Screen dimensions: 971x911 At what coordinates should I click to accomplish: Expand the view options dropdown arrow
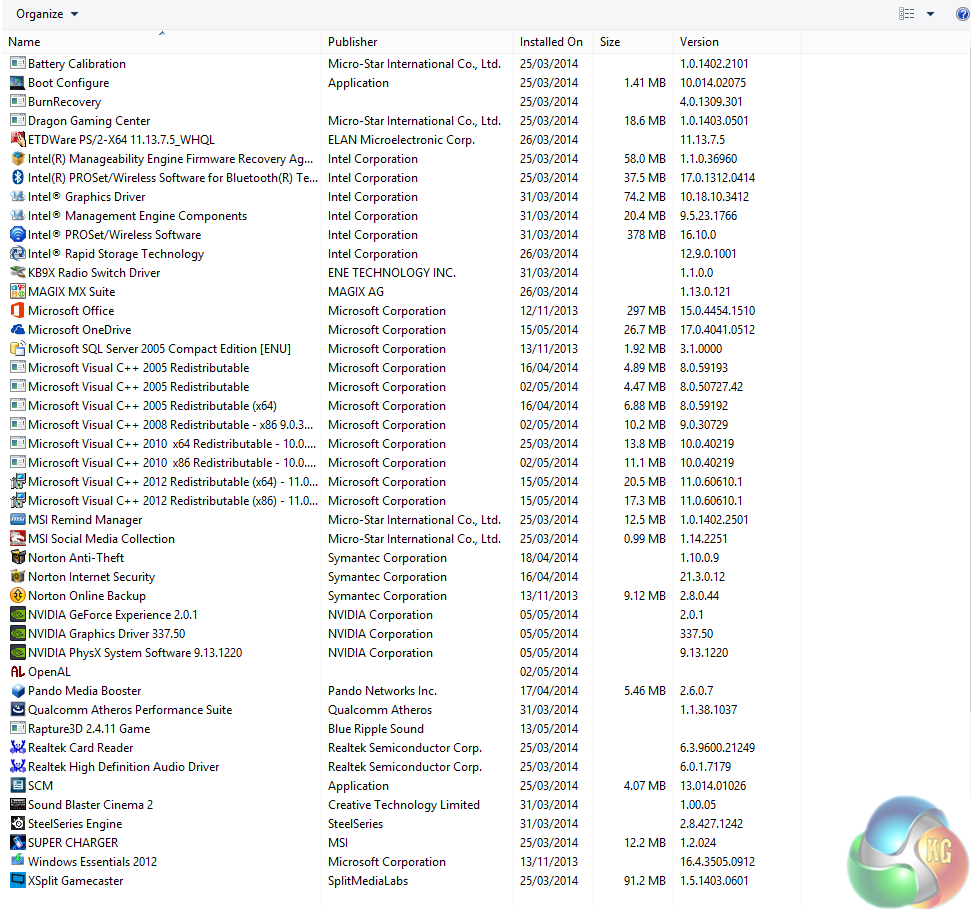[930, 14]
